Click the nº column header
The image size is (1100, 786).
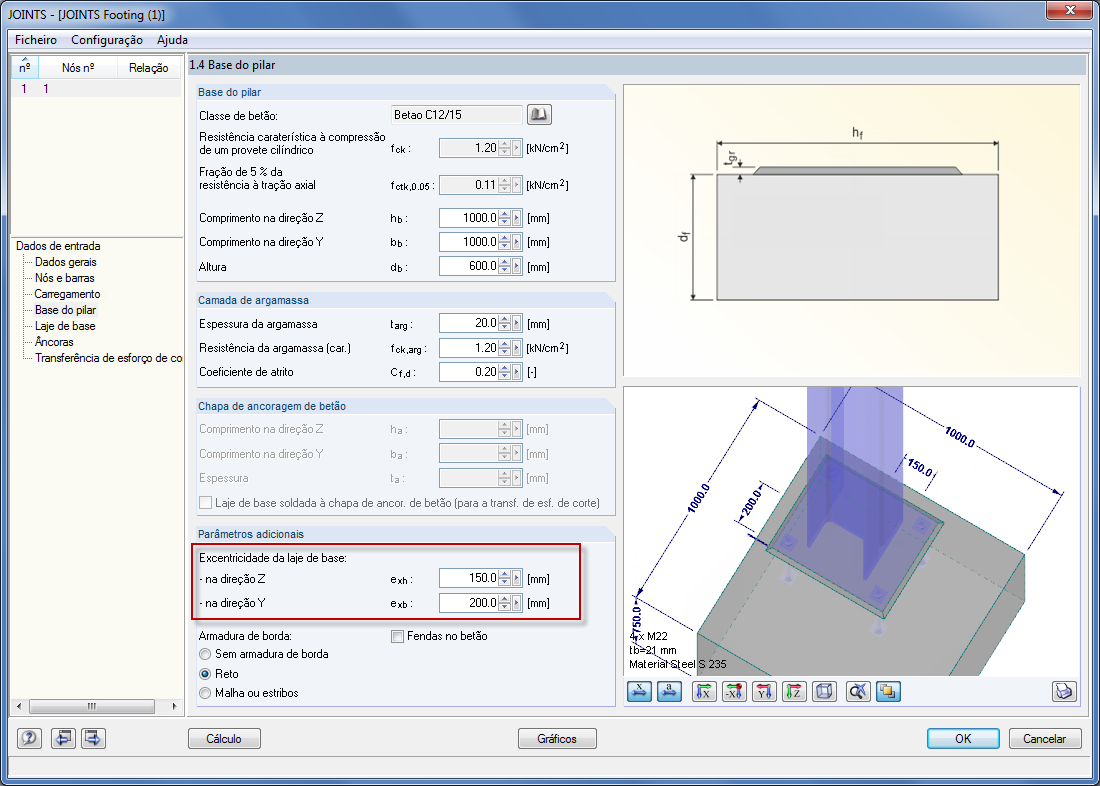coord(25,67)
